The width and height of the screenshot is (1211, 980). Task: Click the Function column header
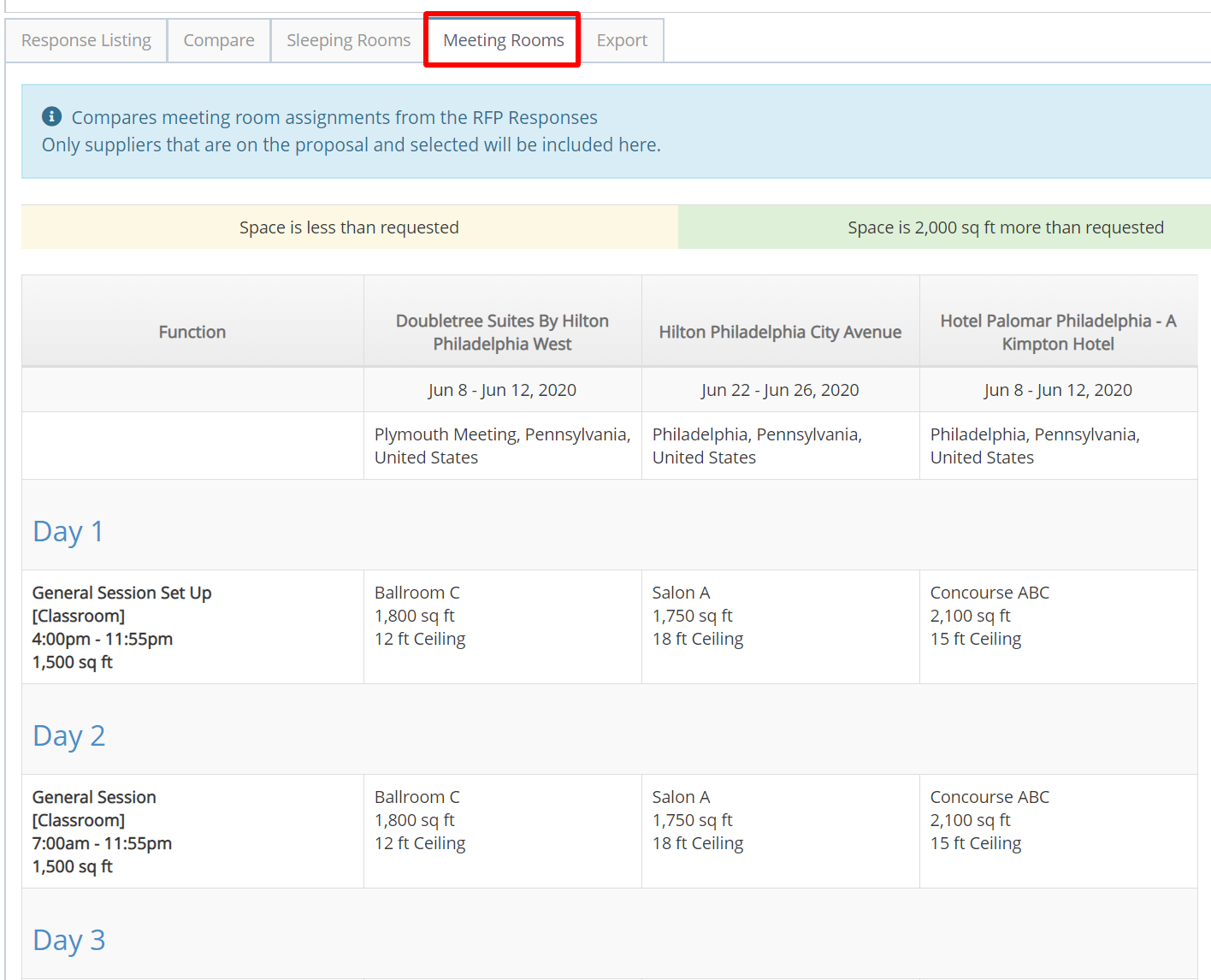point(192,332)
